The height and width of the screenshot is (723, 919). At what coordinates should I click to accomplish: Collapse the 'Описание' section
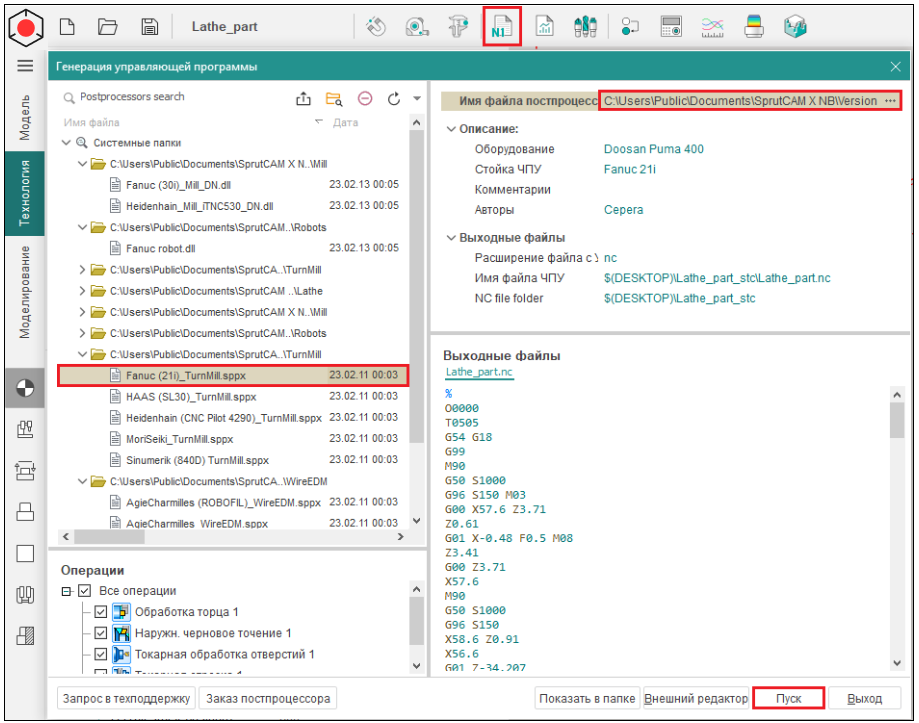(x=452, y=129)
